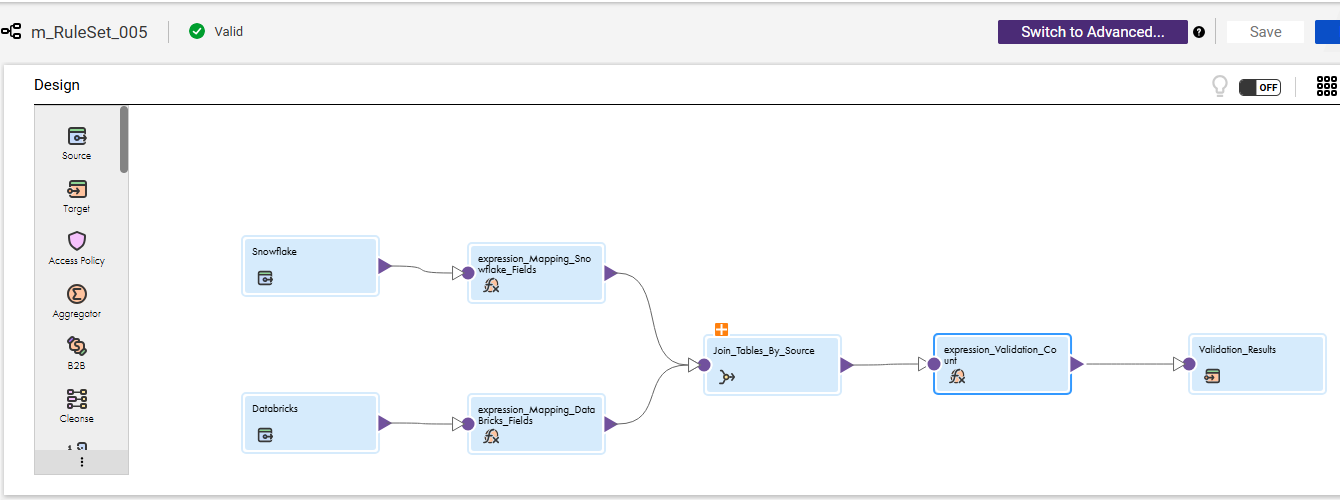Click the expression icon in expression_Mapping_Snowflake_Fields
1340x500 pixels.
[x=491, y=285]
